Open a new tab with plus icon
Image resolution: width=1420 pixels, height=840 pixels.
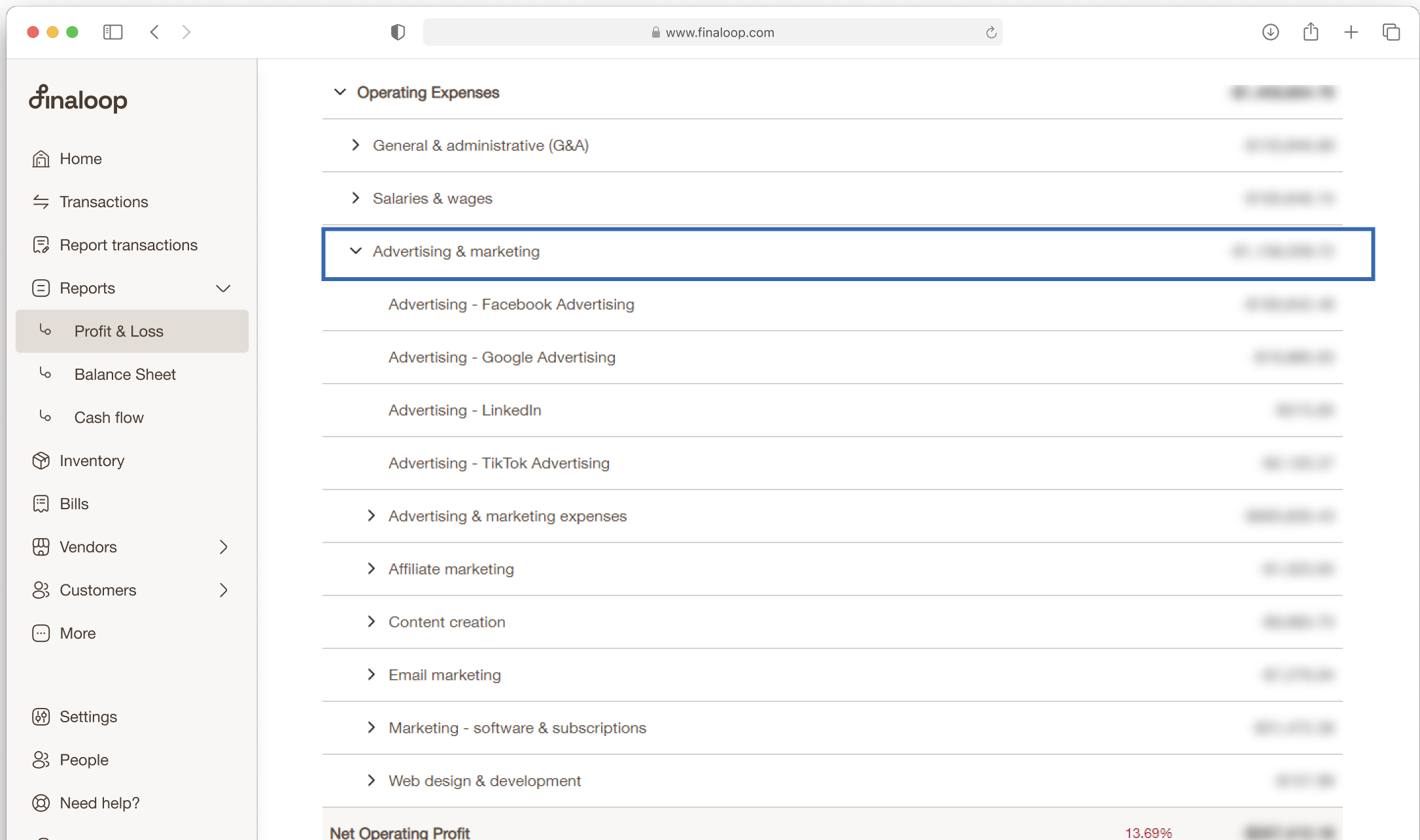click(x=1351, y=32)
